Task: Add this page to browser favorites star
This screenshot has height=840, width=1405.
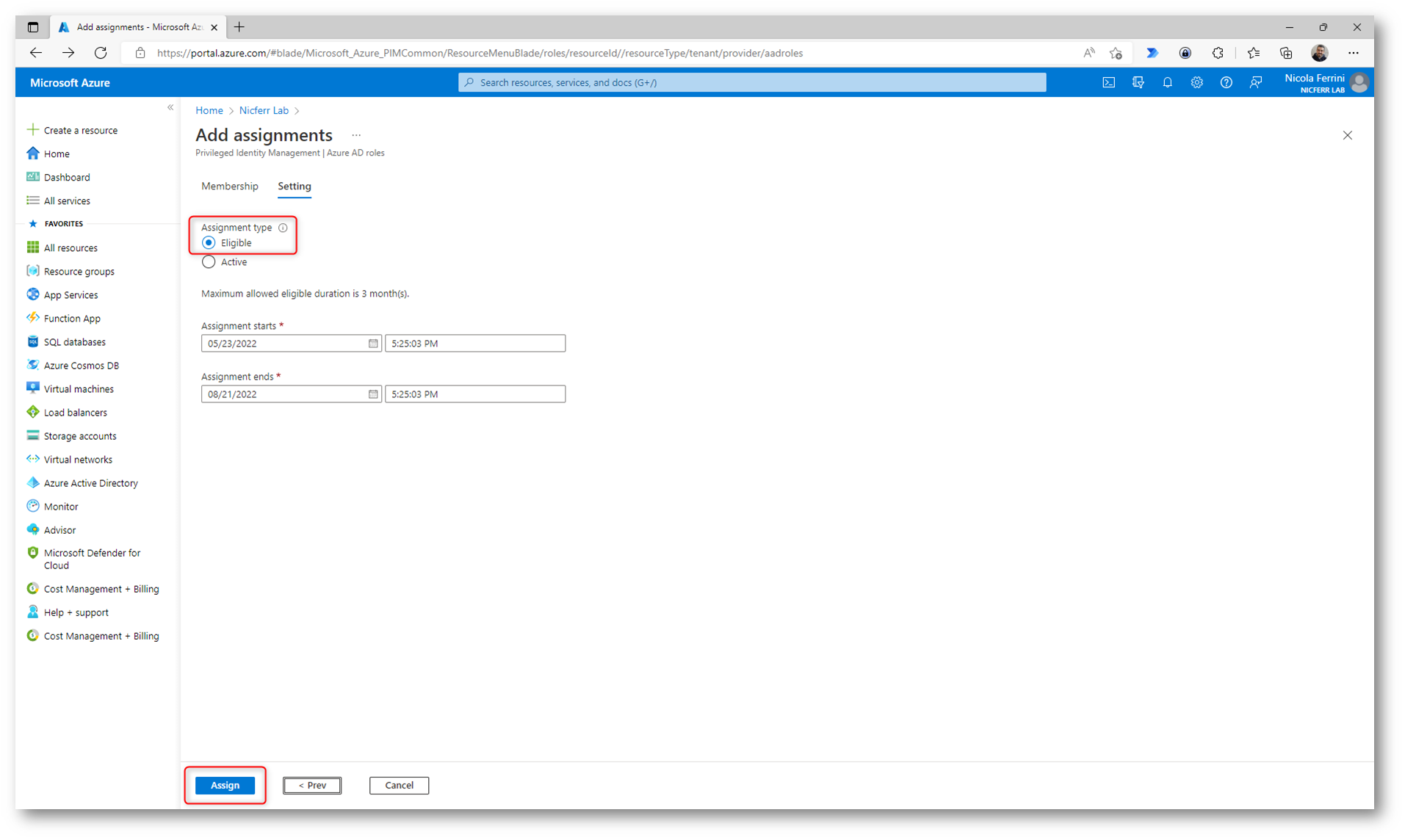Action: point(1116,53)
